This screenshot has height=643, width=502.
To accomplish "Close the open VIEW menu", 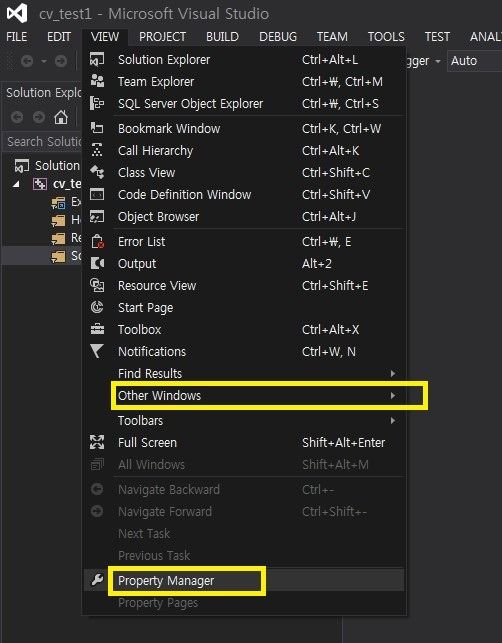I will tap(105, 37).
